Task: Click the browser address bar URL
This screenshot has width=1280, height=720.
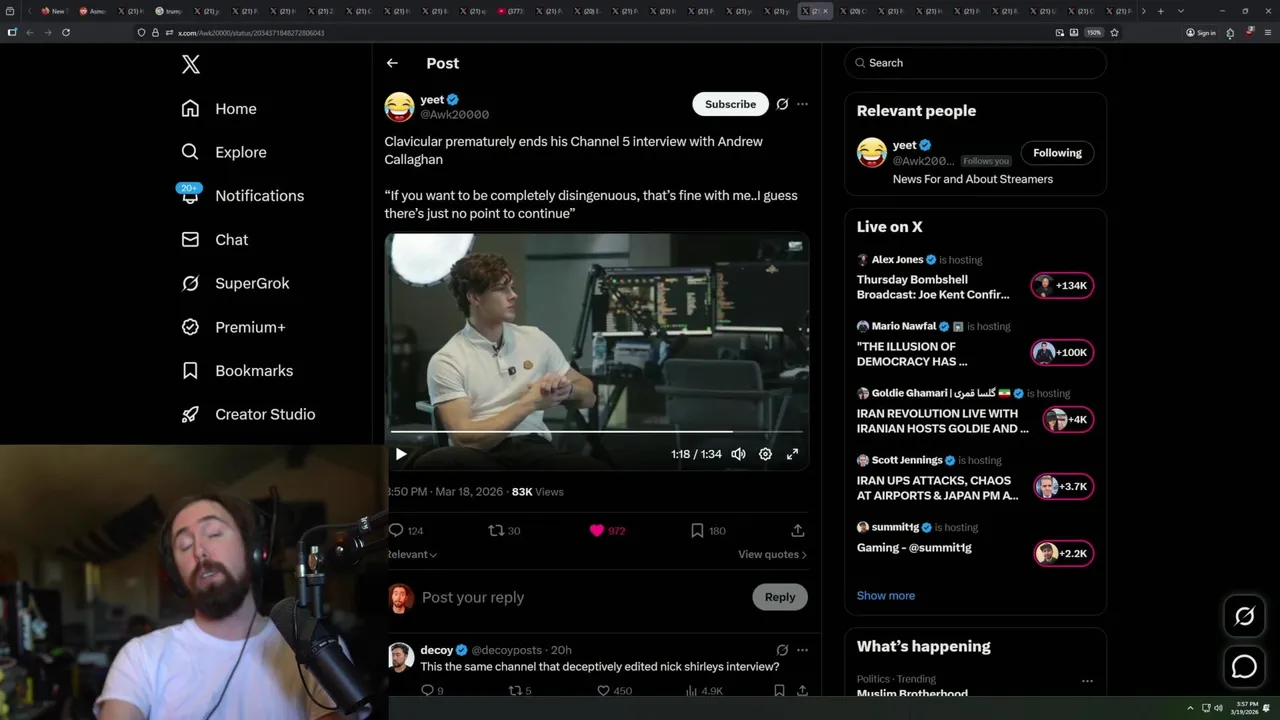Action: (251, 33)
